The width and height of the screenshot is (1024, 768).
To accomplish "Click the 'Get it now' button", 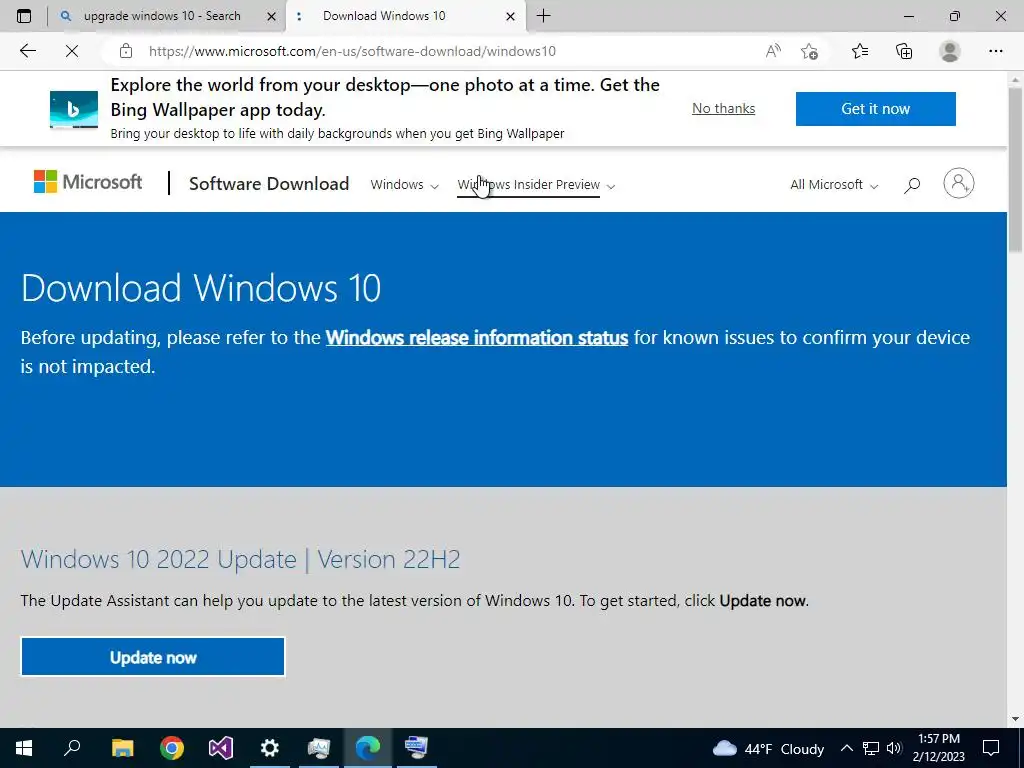I will (876, 108).
